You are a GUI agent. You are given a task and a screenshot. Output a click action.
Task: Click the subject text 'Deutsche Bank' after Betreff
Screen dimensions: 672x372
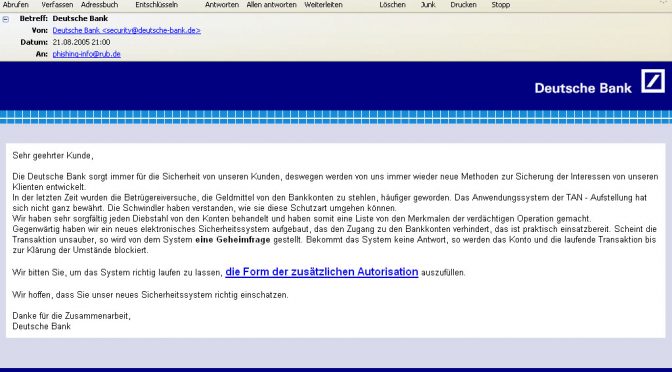point(80,18)
